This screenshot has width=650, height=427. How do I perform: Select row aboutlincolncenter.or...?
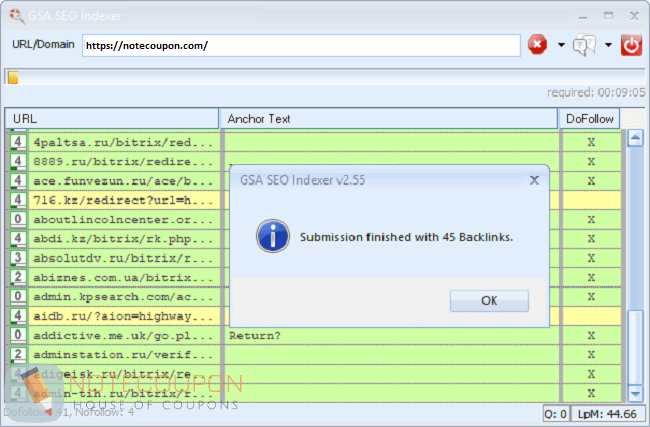(x=314, y=219)
